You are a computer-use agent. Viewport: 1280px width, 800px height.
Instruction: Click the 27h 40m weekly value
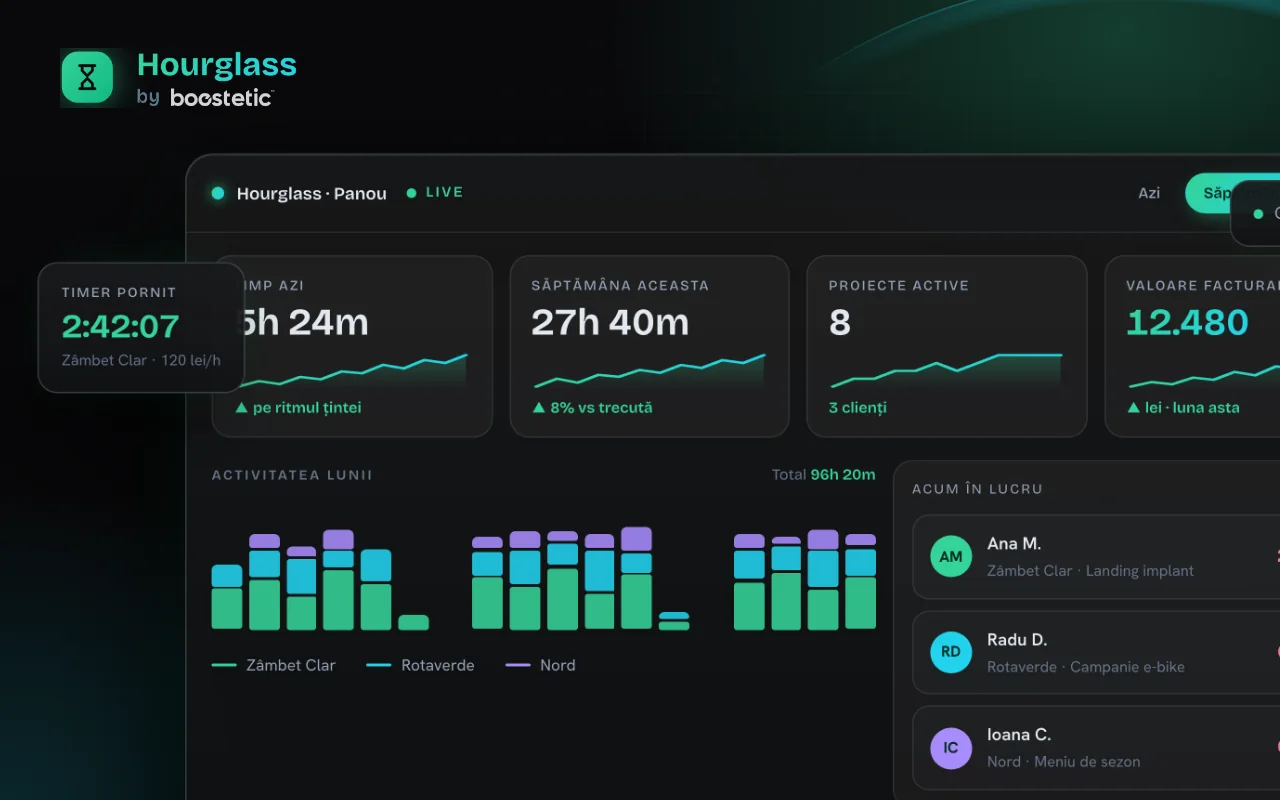coord(610,322)
